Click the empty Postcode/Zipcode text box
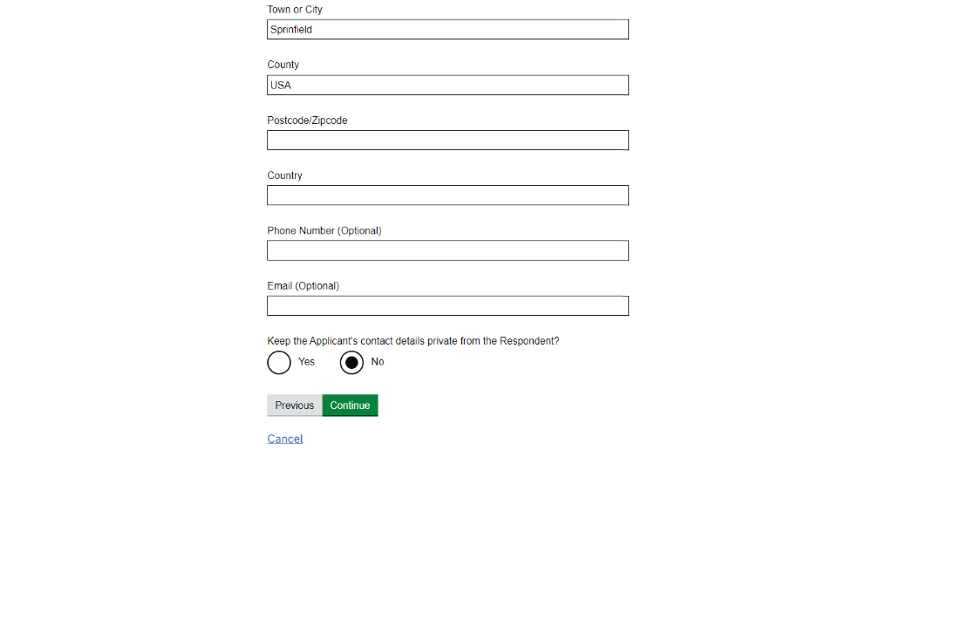This screenshot has height=640, width=960. point(447,140)
